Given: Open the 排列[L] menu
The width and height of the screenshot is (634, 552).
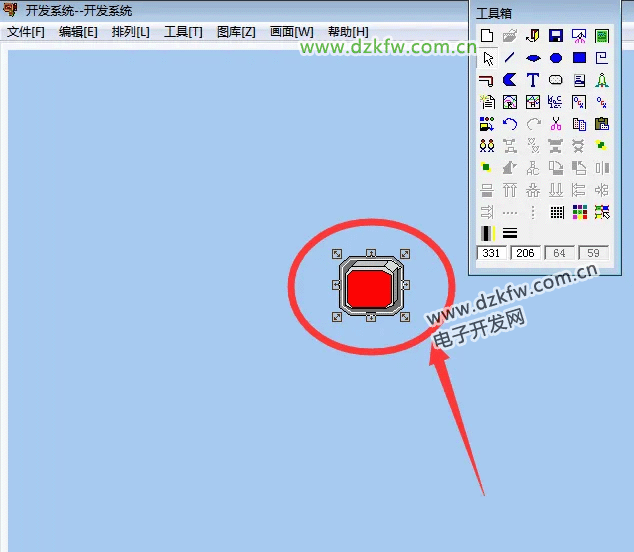Looking at the screenshot, I should (130, 32).
